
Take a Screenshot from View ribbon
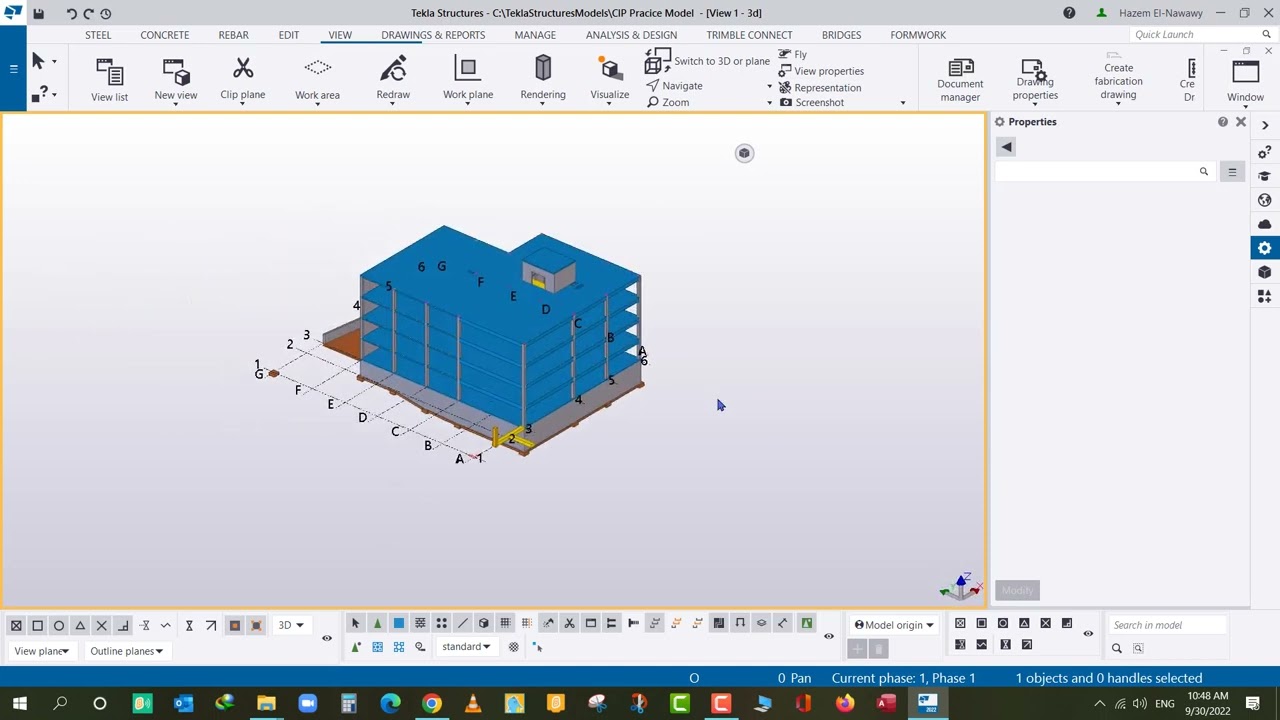[812, 102]
